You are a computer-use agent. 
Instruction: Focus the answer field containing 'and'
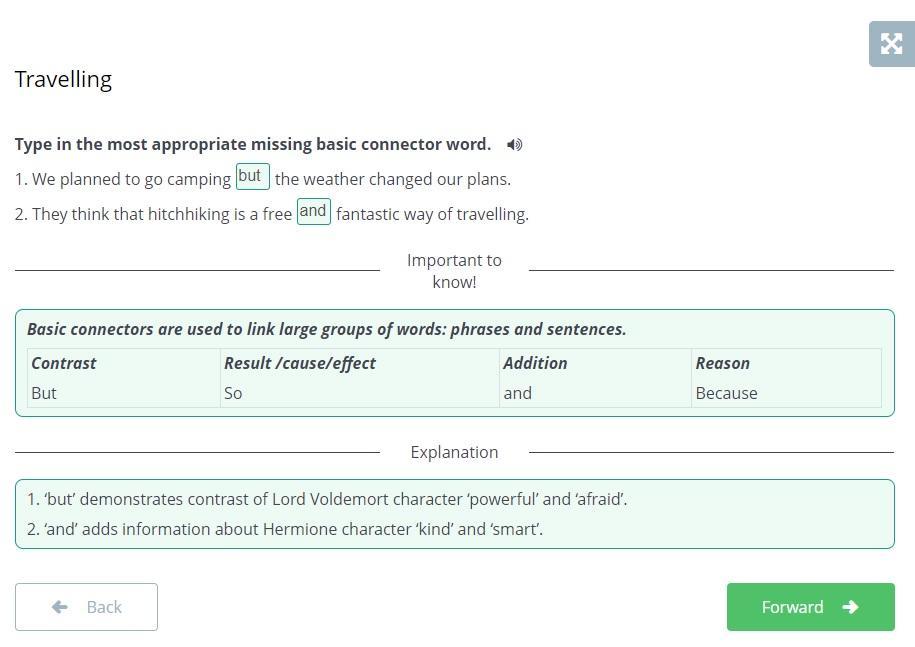313,212
